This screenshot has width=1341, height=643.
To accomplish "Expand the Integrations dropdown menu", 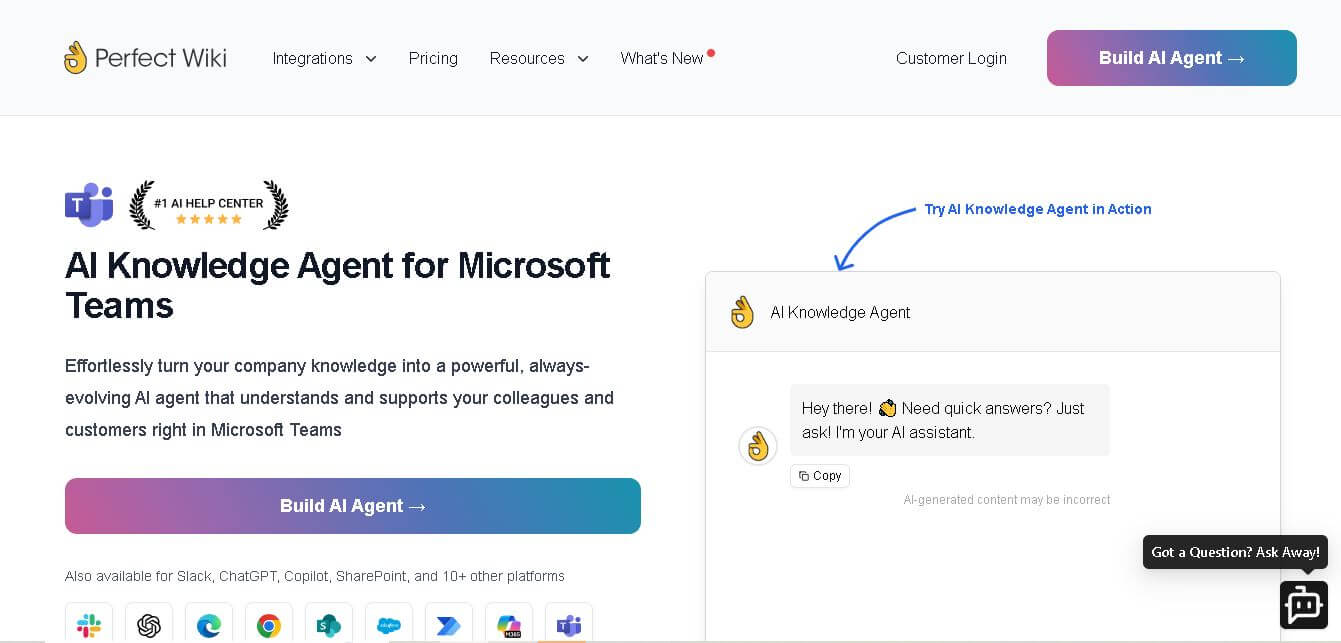I will (x=324, y=58).
